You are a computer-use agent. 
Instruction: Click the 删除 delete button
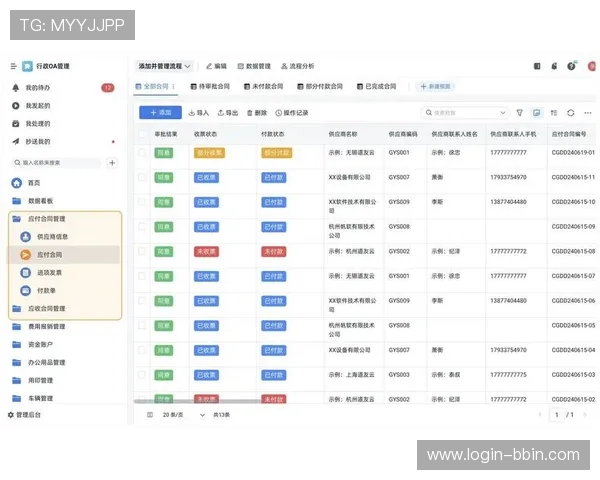click(x=257, y=113)
